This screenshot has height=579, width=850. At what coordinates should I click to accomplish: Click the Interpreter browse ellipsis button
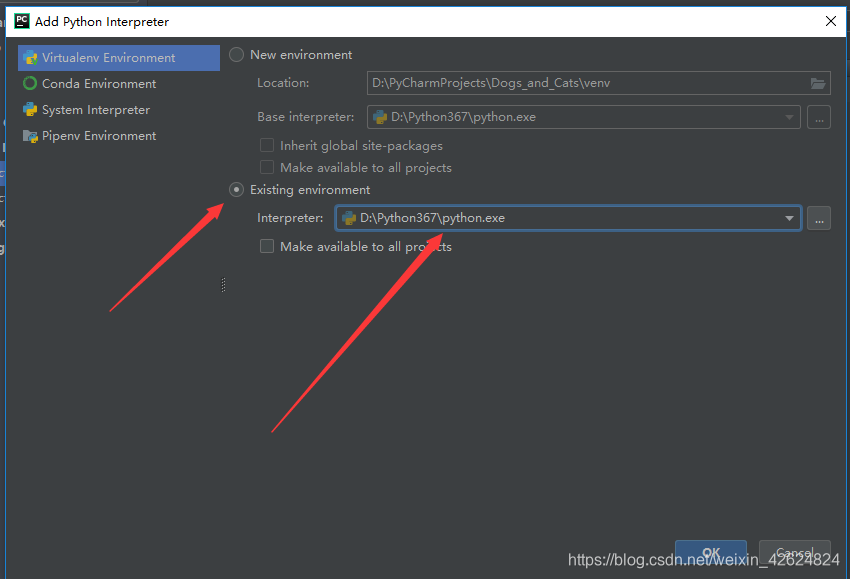tap(819, 218)
